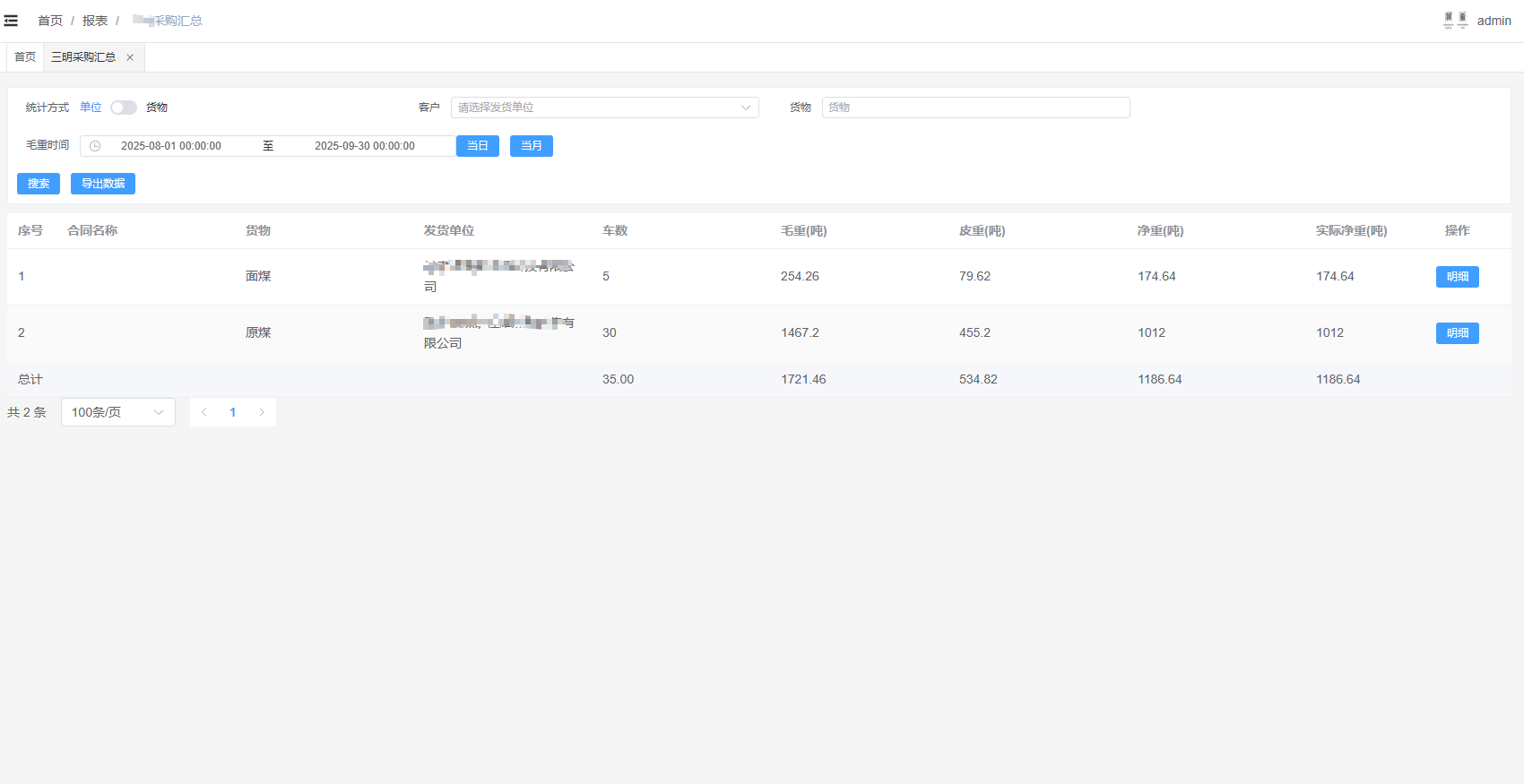Open 明细 for the 原煤 row
The image size is (1524, 784).
pyautogui.click(x=1457, y=333)
